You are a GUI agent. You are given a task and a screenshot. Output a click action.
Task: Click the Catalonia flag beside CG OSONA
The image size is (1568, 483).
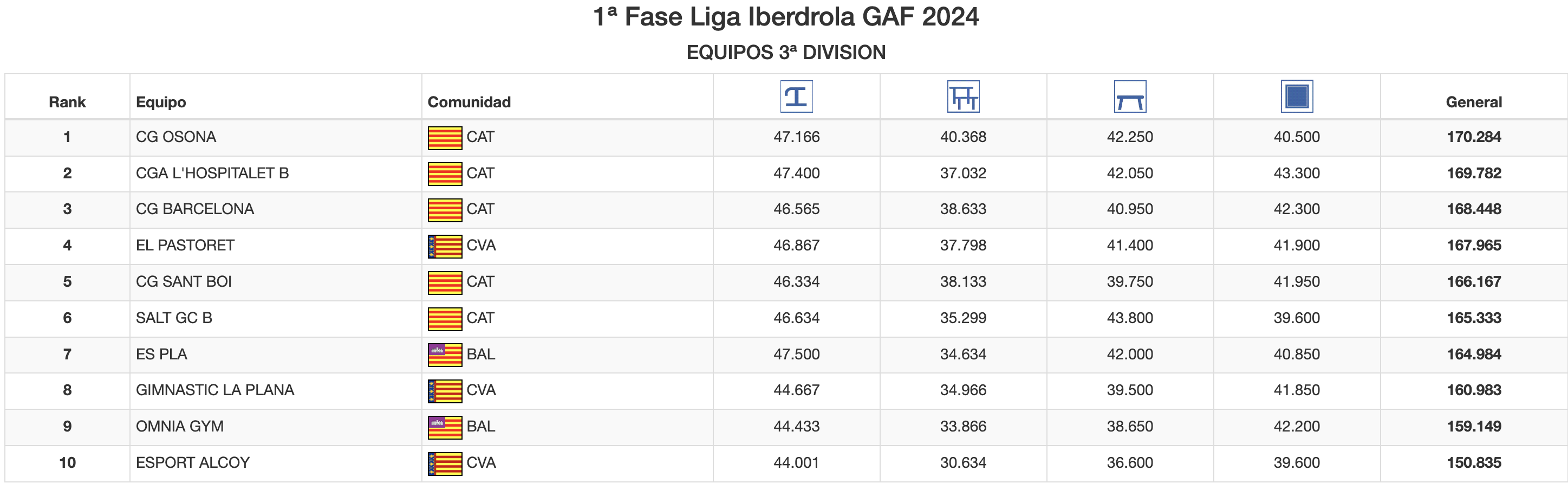tap(444, 138)
